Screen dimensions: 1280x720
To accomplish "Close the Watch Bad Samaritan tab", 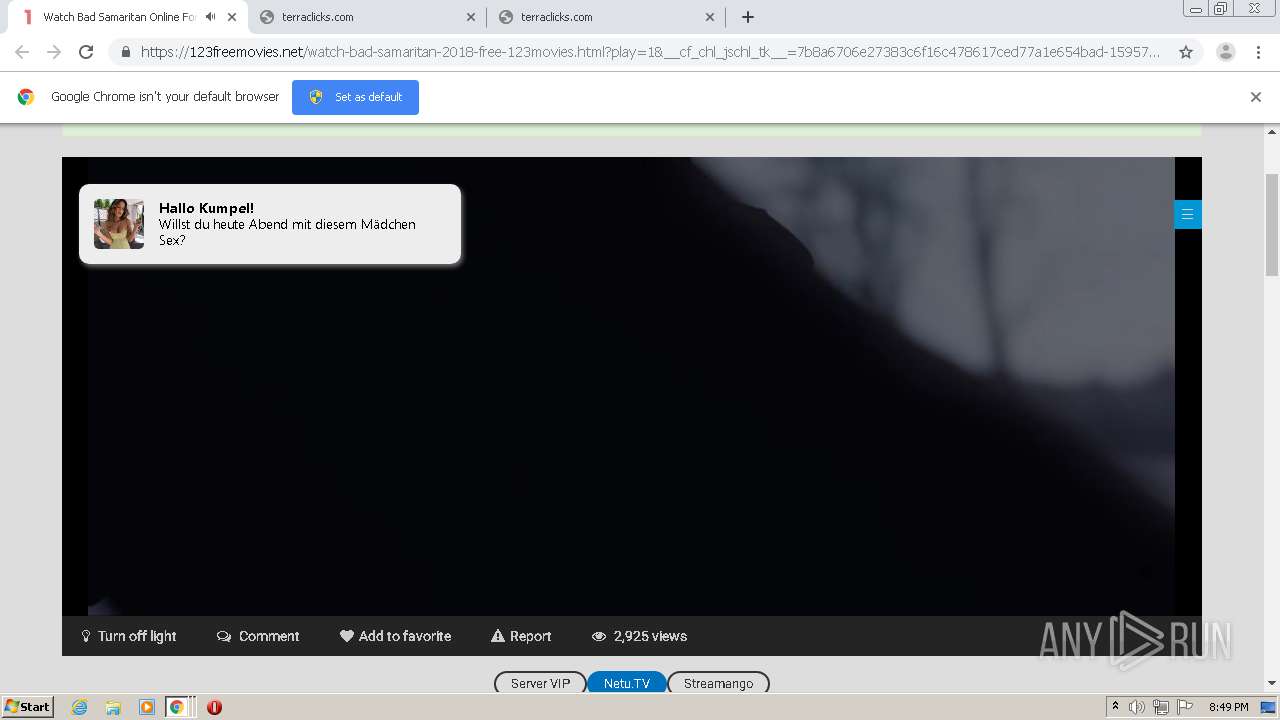I will [232, 17].
